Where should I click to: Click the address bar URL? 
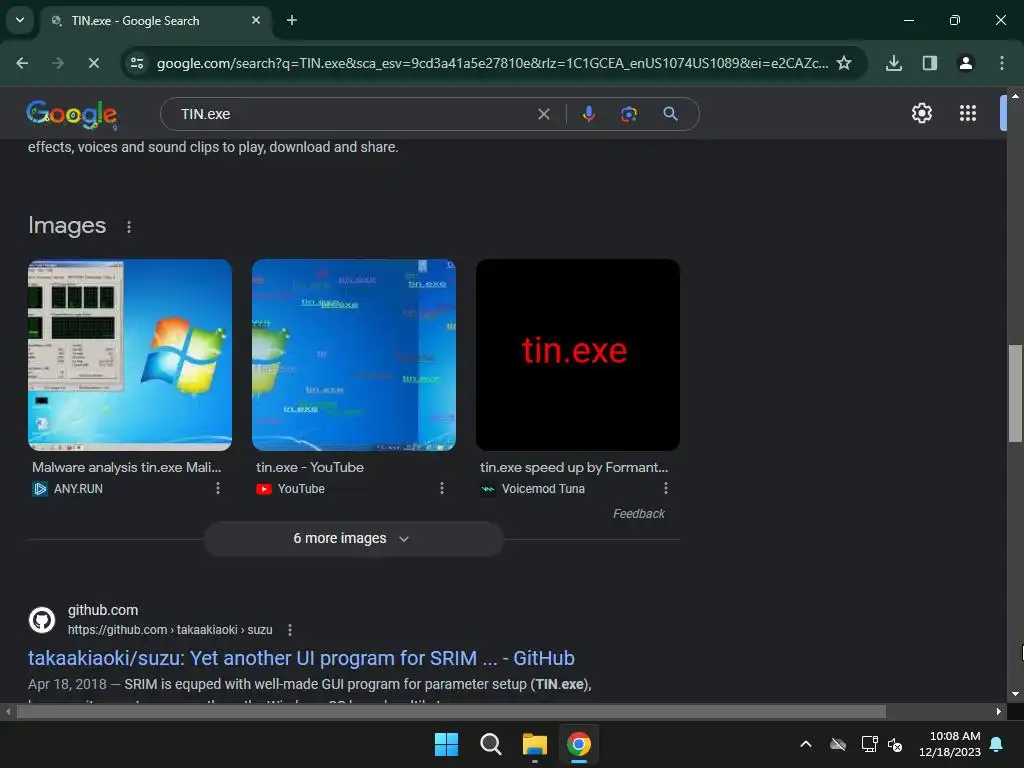(492, 63)
